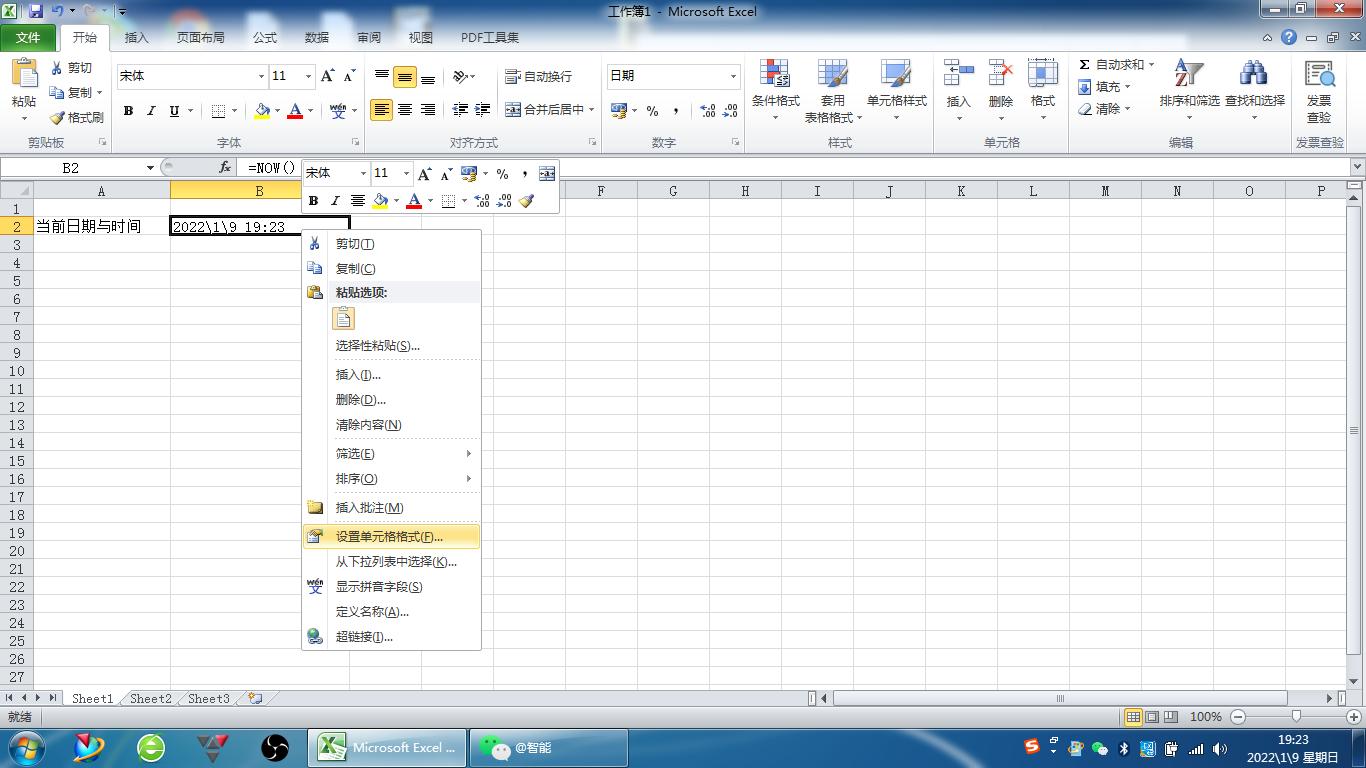
Task: Click 插入批注 to insert a comment
Action: pyautogui.click(x=370, y=507)
